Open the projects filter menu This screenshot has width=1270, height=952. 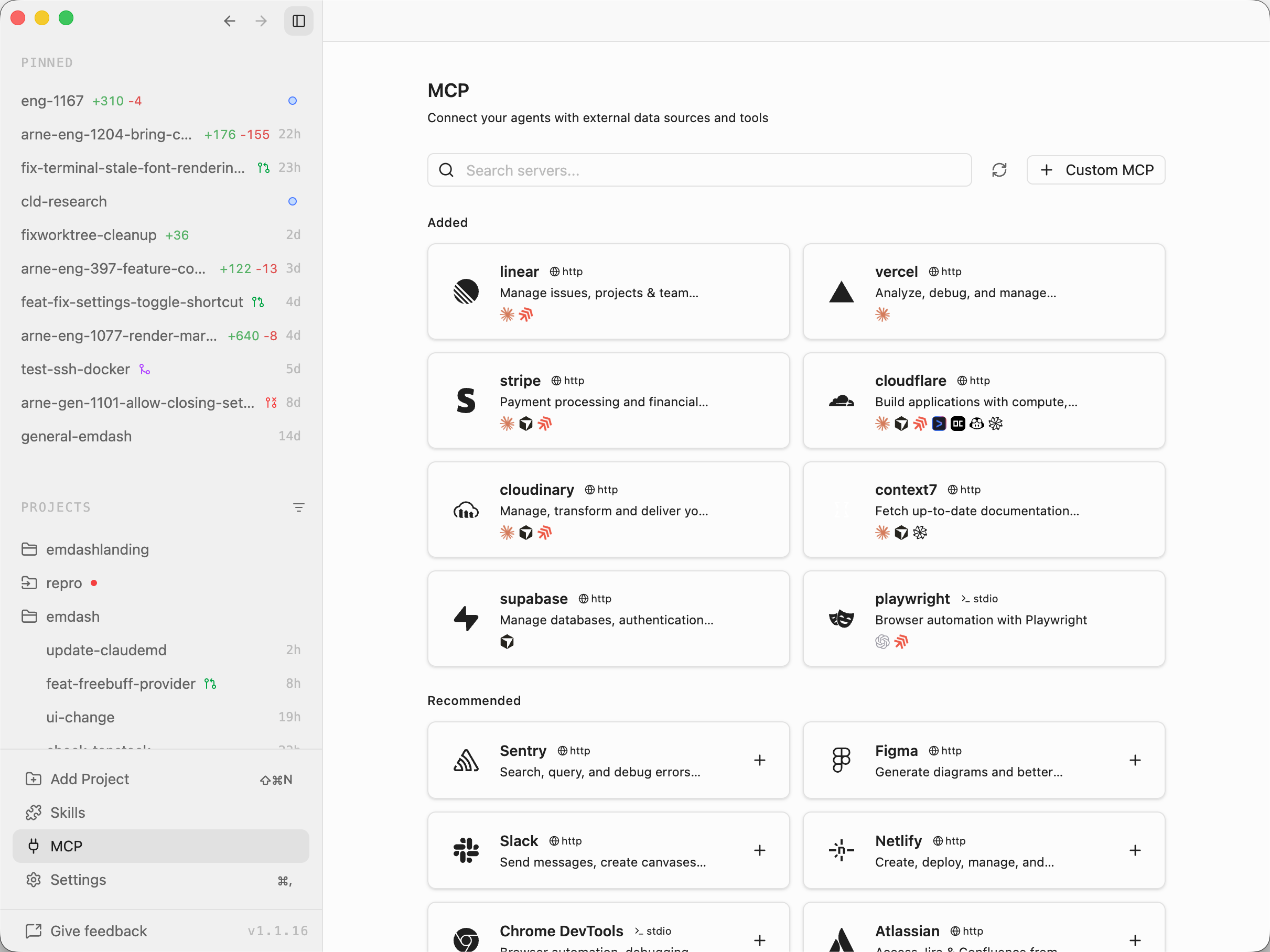298,507
